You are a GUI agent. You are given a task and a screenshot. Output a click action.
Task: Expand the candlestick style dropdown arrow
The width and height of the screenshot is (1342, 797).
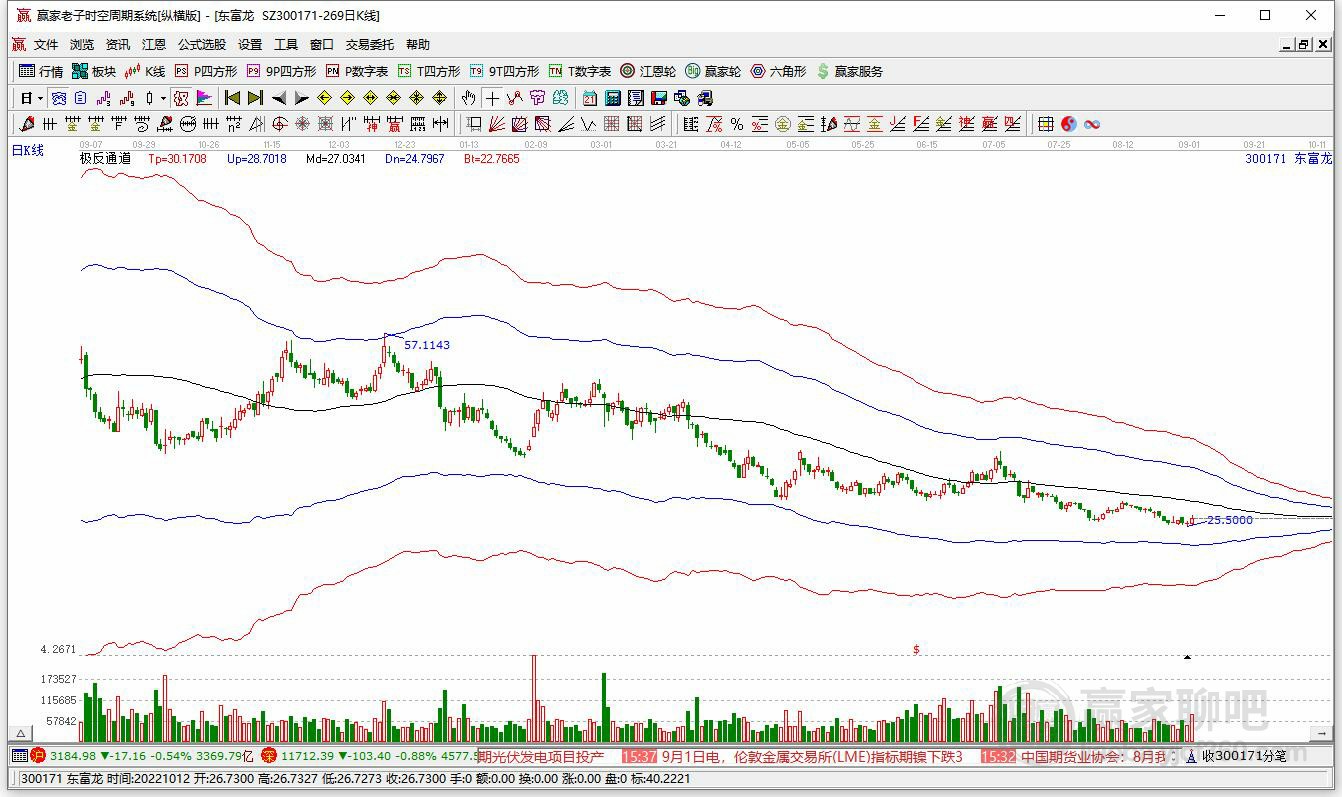click(x=163, y=98)
